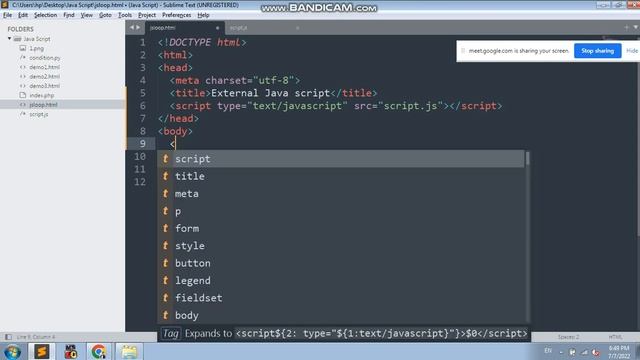Stop sharing screen
The width and height of the screenshot is (640, 360).
(x=598, y=51)
